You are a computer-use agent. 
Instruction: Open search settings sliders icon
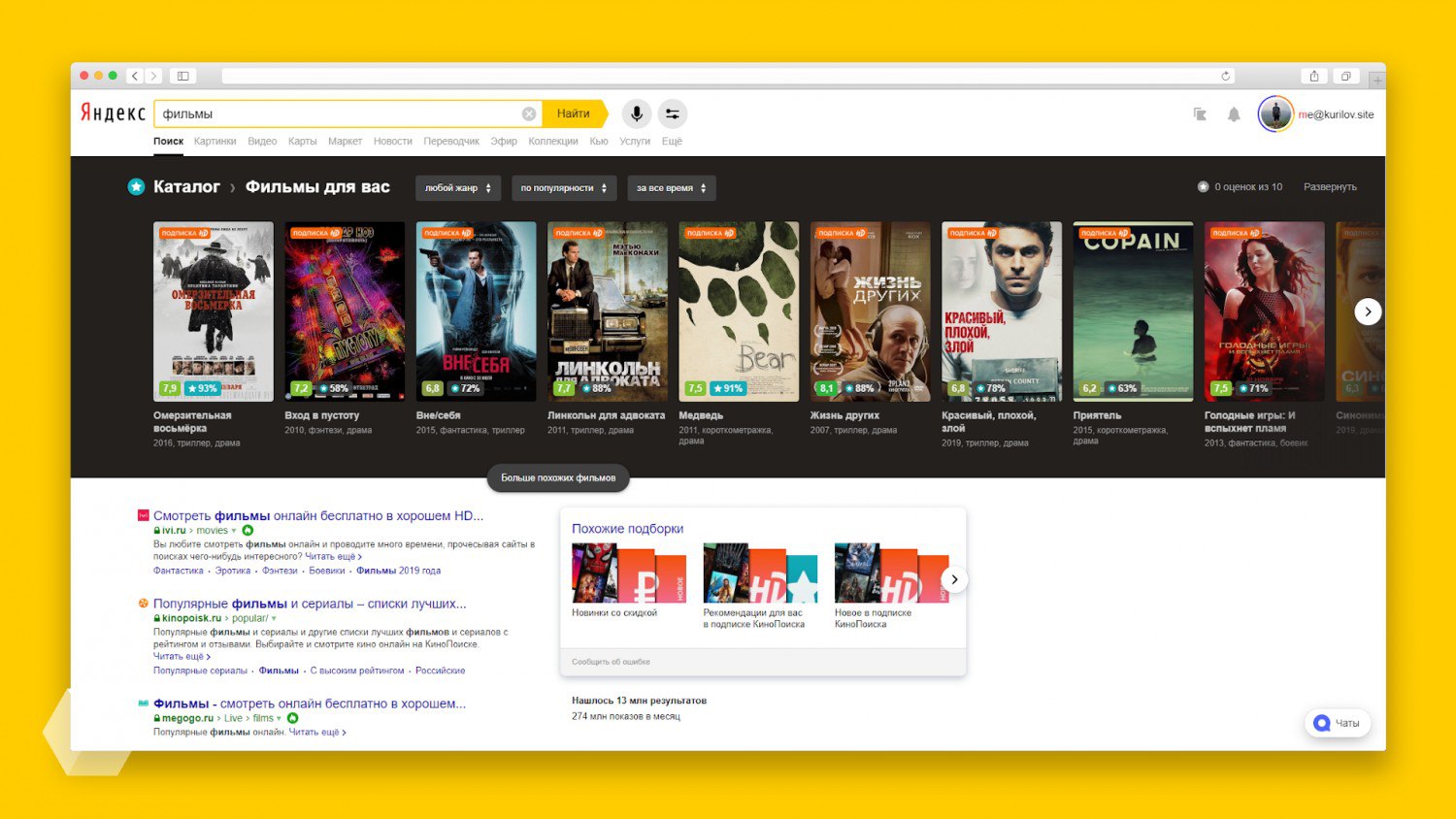point(672,114)
